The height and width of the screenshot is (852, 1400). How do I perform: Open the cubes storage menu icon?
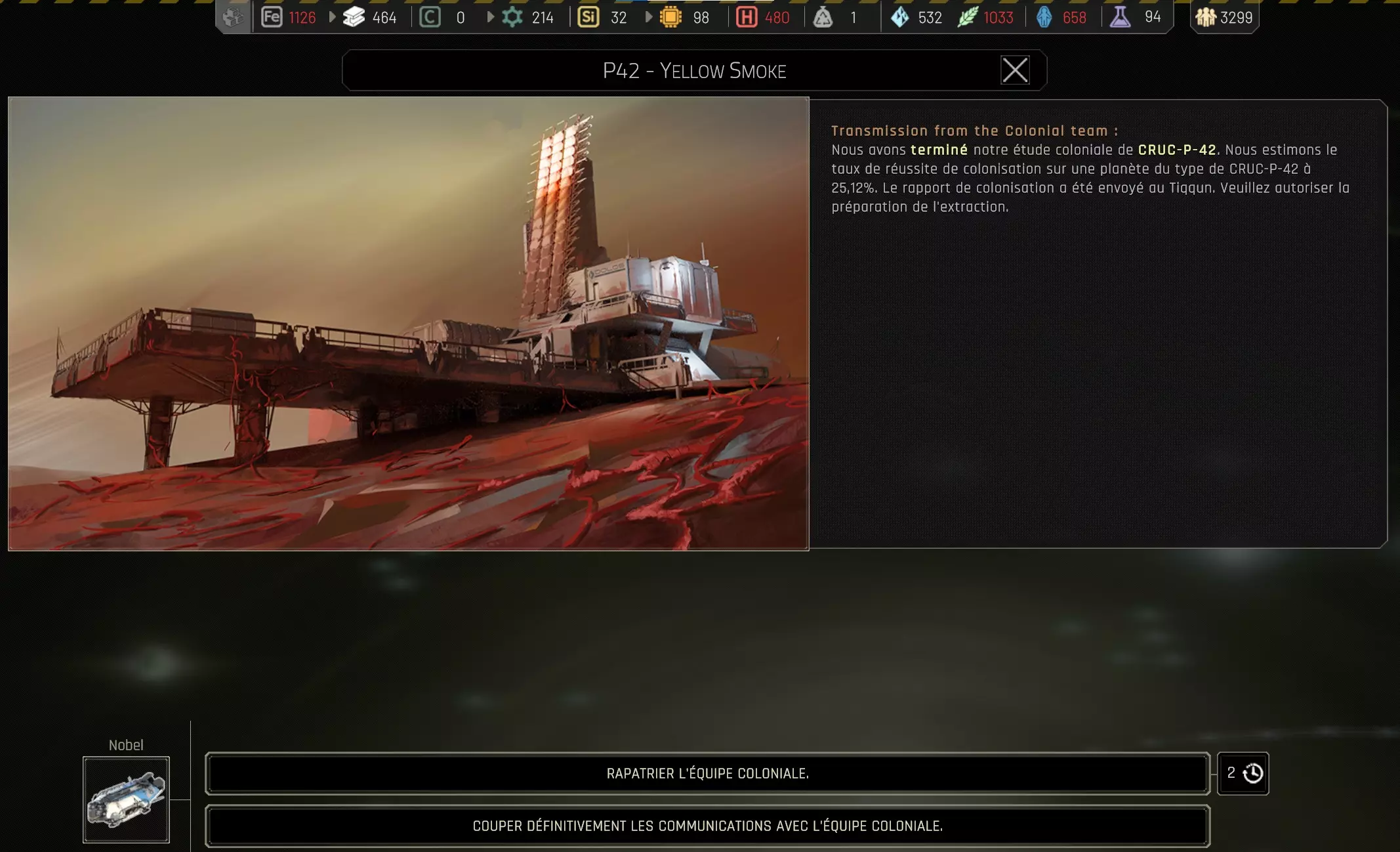[233, 17]
